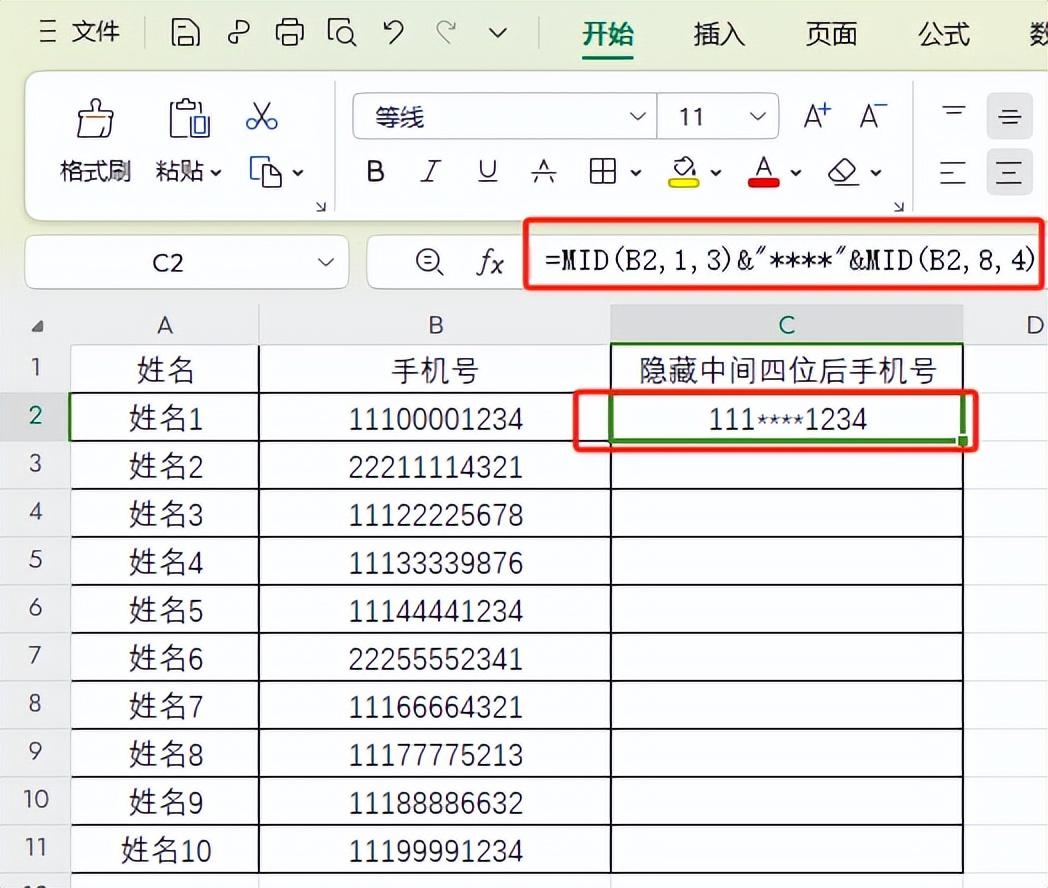Select column A header
Viewport: 1048px width, 888px height.
pos(164,325)
